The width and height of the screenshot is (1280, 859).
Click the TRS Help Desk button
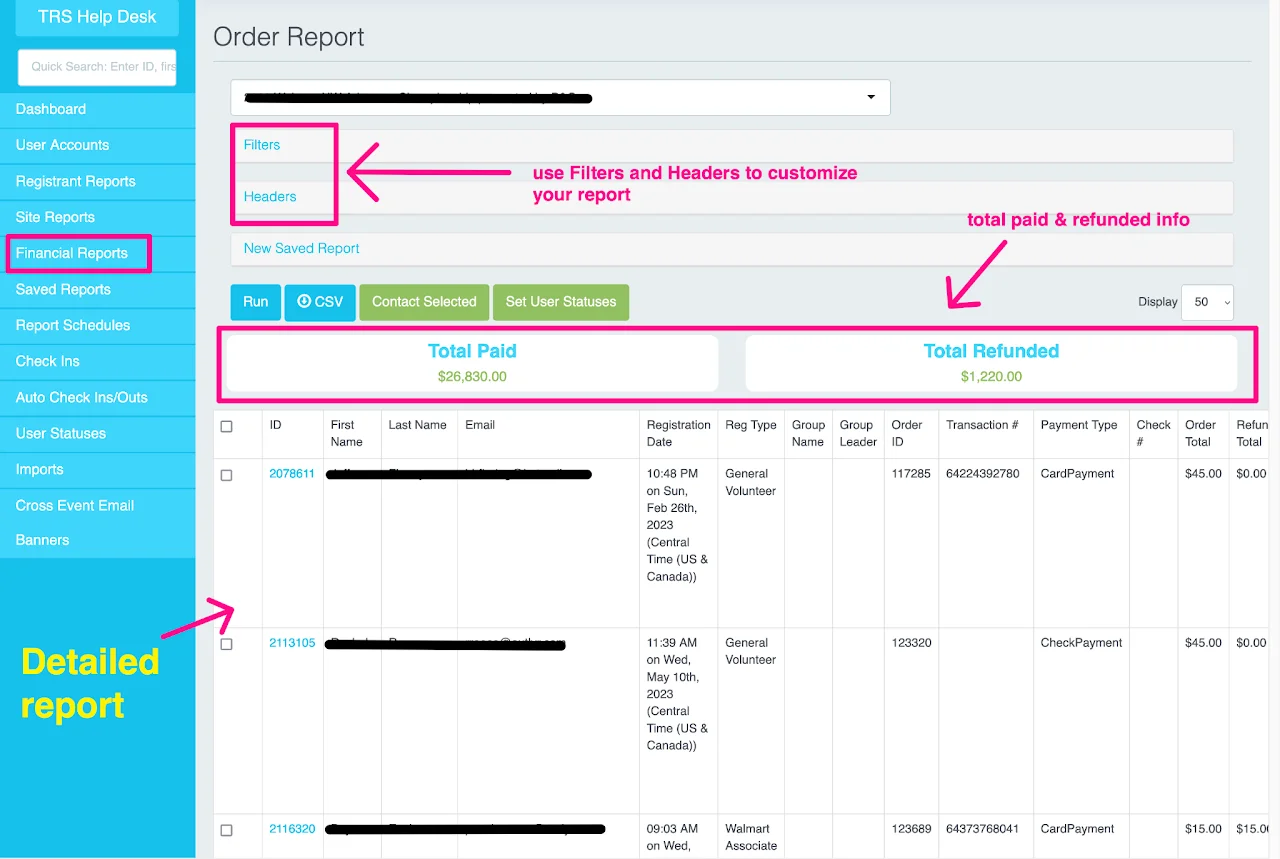pos(97,17)
